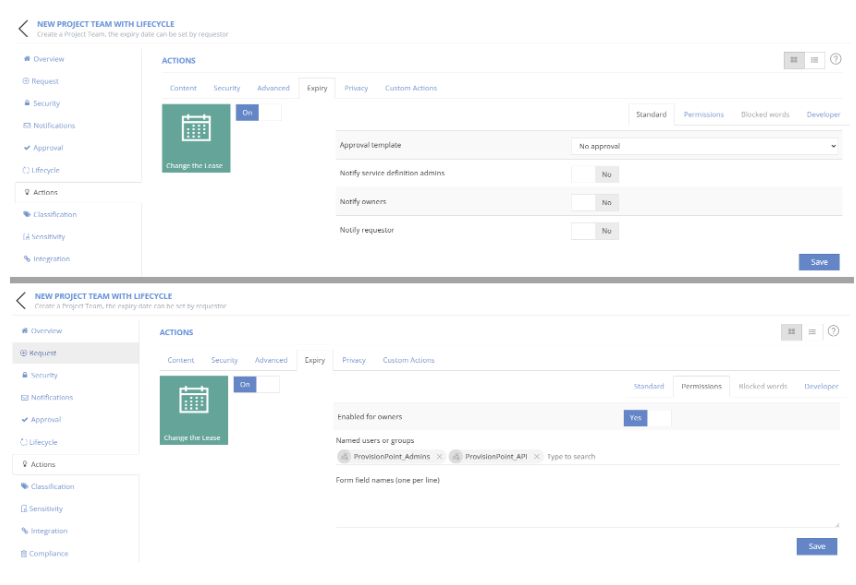The height and width of the screenshot is (585, 856).
Task: Select Developer sub-tab in top panel
Action: click(x=823, y=114)
